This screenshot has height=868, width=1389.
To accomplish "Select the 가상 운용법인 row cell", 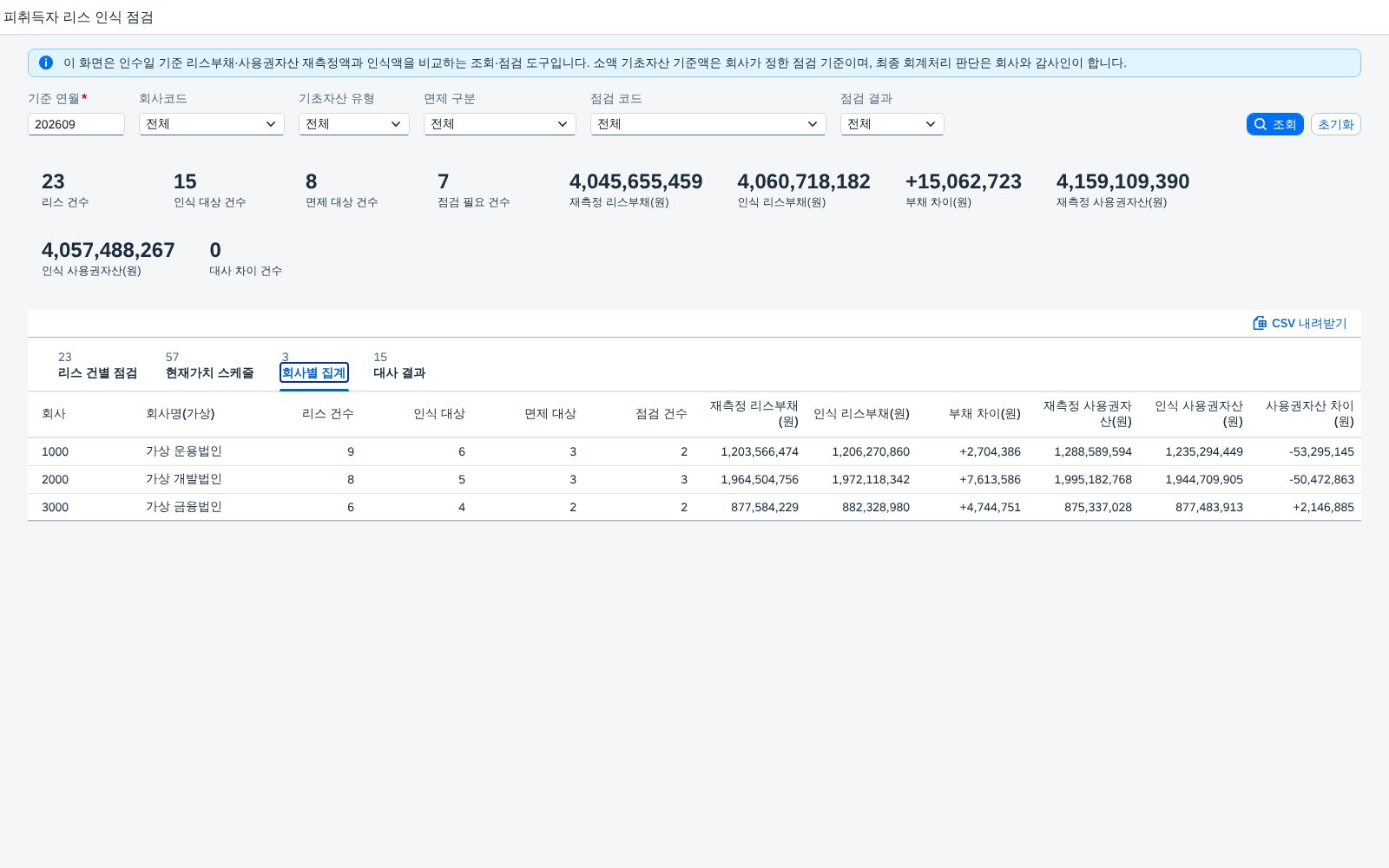I will click(184, 451).
